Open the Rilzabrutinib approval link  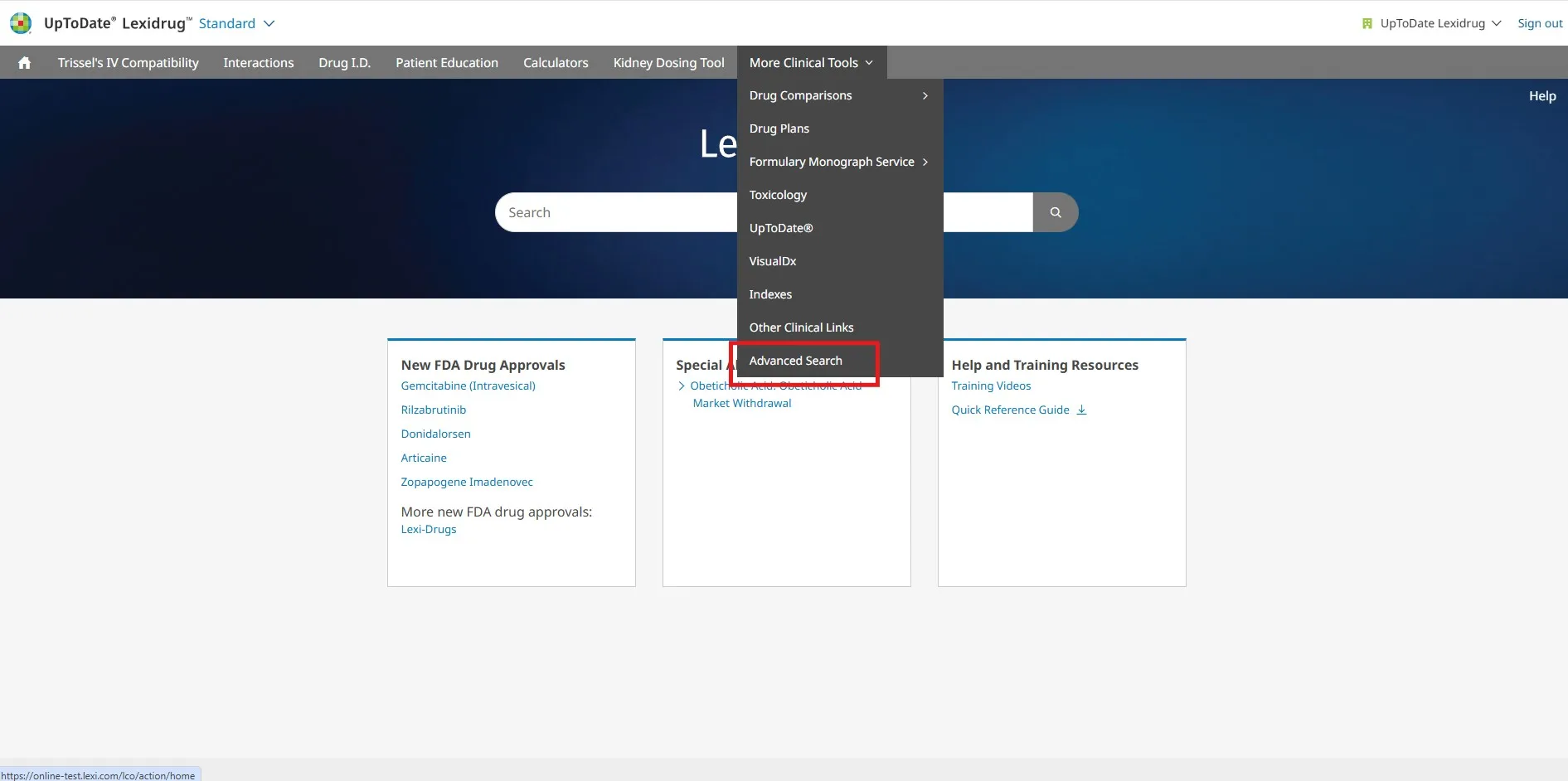(x=434, y=410)
